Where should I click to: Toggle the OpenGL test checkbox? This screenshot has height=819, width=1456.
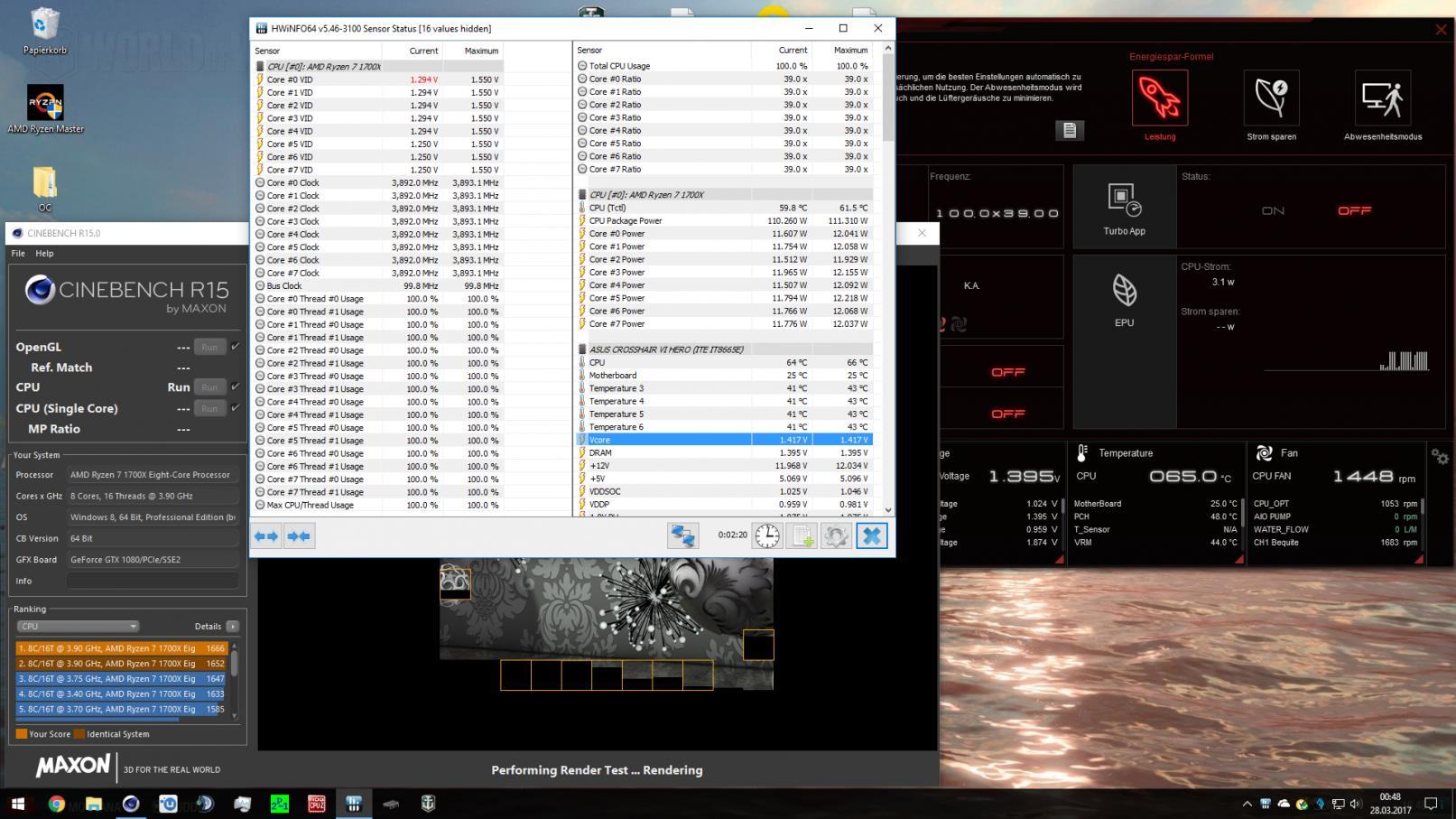[236, 346]
